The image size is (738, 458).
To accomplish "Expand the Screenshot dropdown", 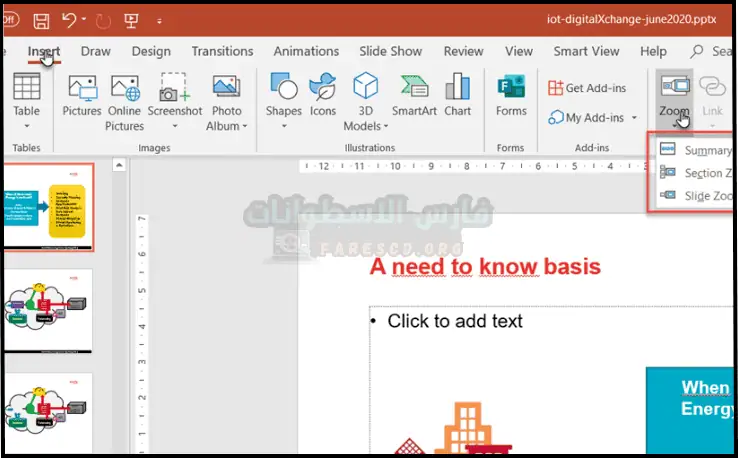I will (x=175, y=126).
